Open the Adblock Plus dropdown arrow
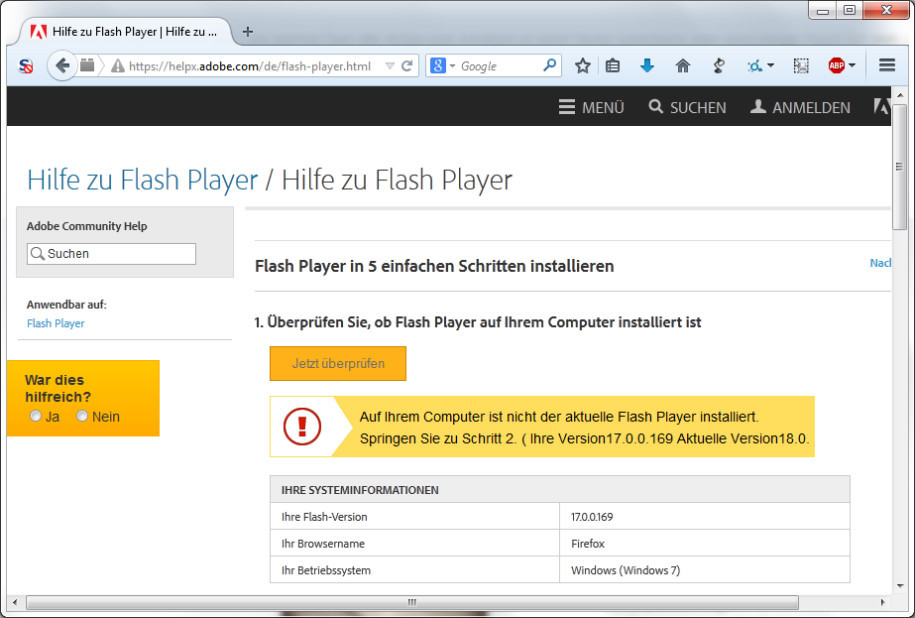Viewport: 915px width, 618px height. click(852, 65)
